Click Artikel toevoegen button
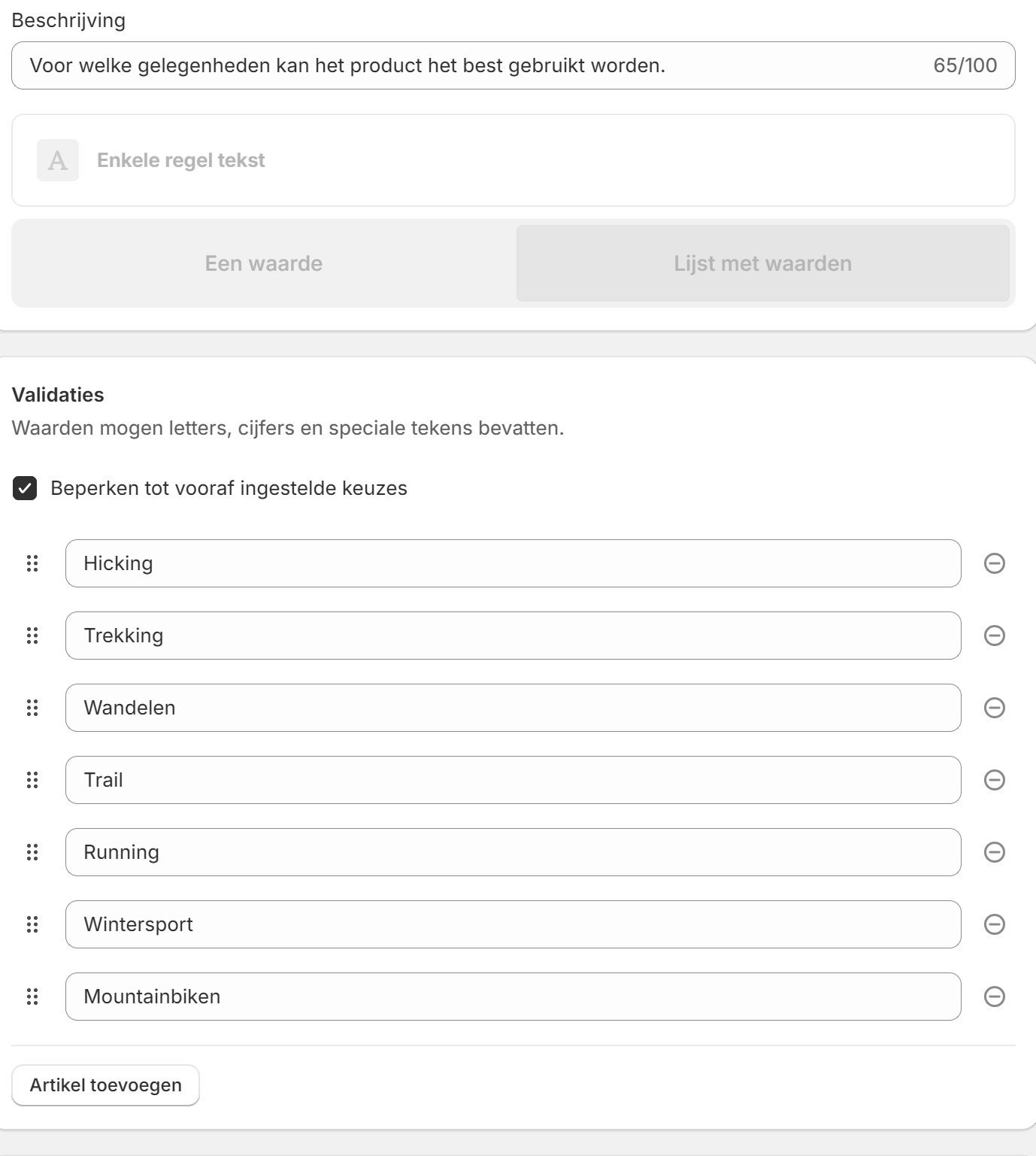The height and width of the screenshot is (1156, 1036). pyautogui.click(x=106, y=1085)
